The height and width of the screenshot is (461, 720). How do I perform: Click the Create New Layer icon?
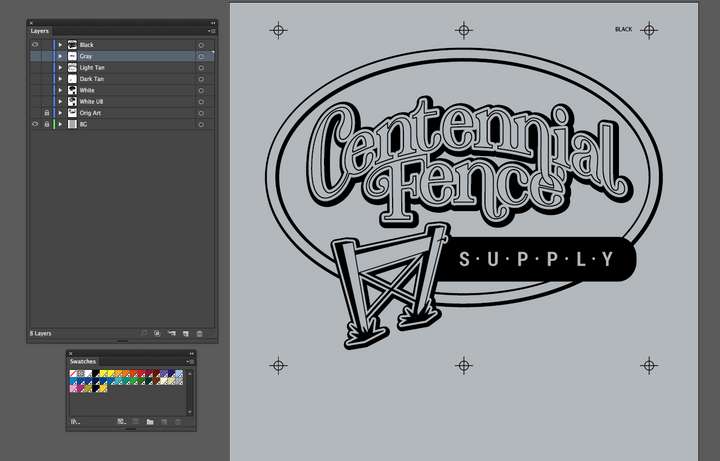point(186,333)
